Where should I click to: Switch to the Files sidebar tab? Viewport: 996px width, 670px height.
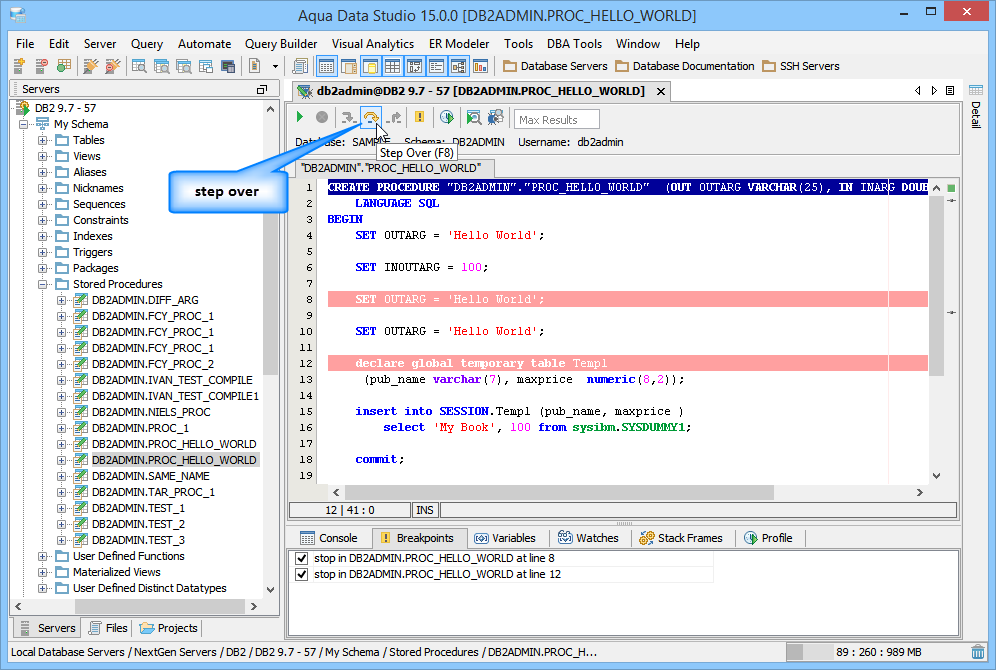(x=108, y=628)
